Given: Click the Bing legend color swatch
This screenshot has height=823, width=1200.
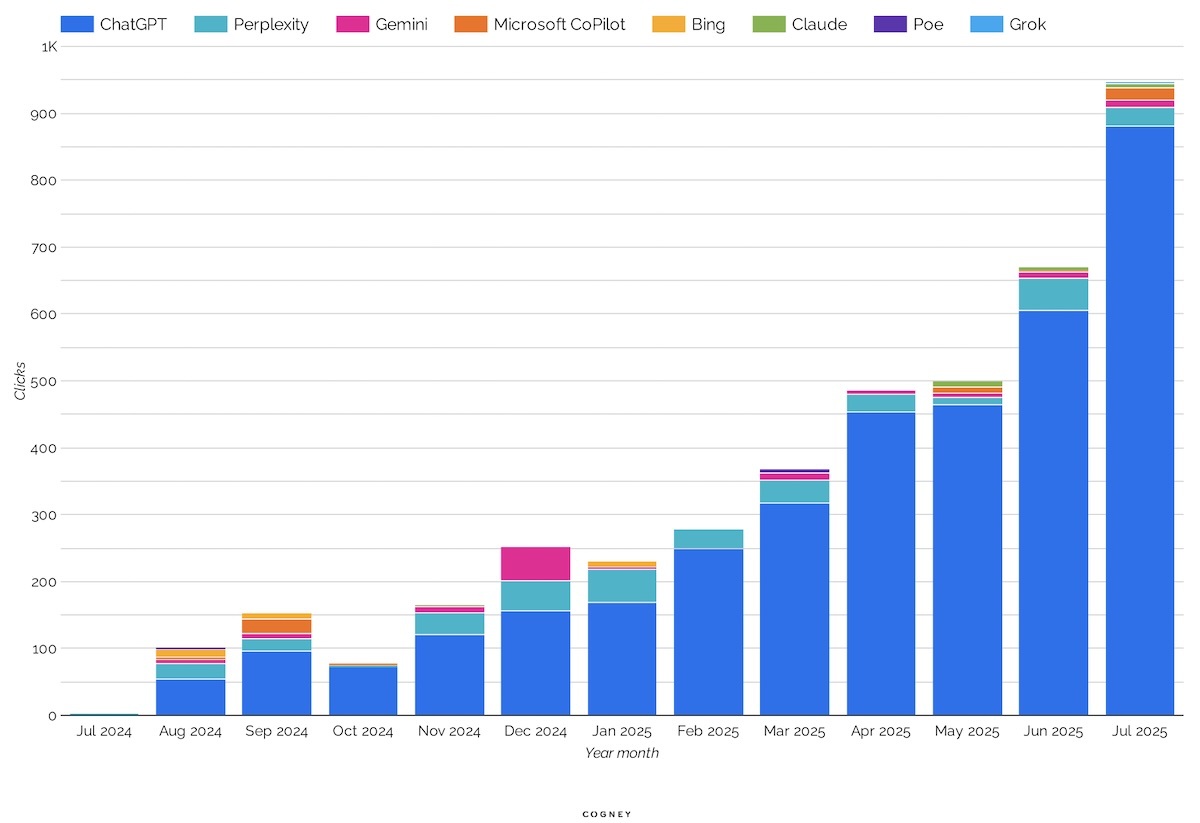Looking at the screenshot, I should pyautogui.click(x=668, y=24).
